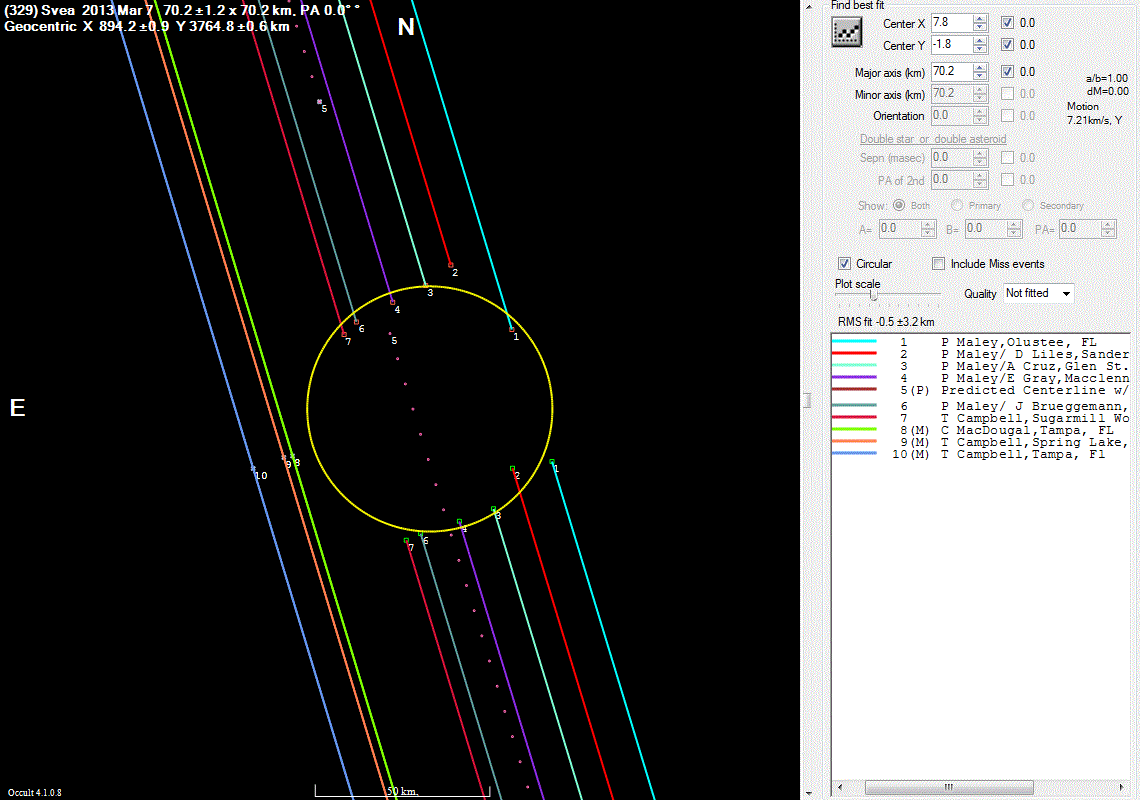
Task: Select observer row 3 P Maley/A Cruz
Action: pos(980,366)
